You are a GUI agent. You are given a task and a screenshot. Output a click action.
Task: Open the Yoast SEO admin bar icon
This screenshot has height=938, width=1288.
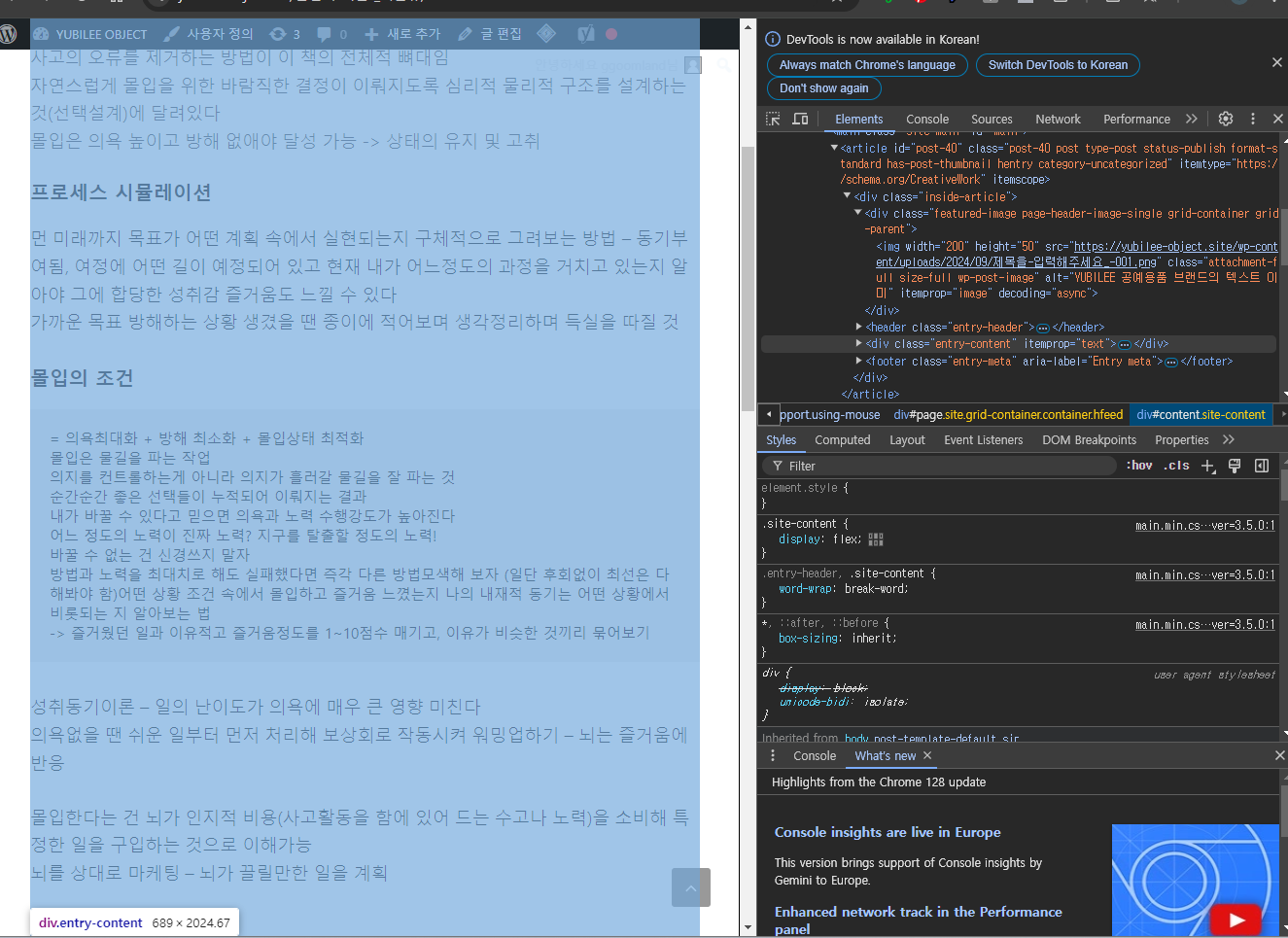tap(586, 34)
